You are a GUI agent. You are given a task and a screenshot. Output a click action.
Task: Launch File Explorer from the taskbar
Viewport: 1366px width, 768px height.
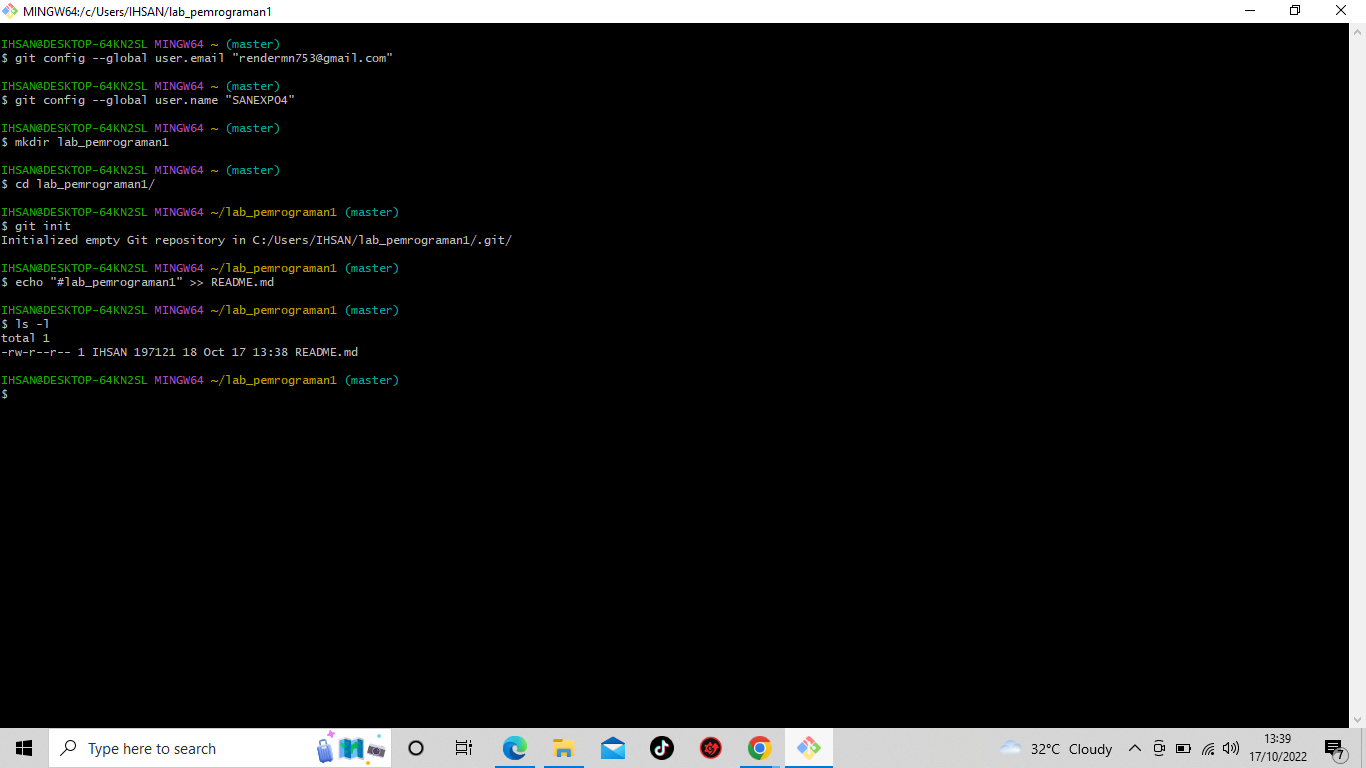tap(563, 748)
